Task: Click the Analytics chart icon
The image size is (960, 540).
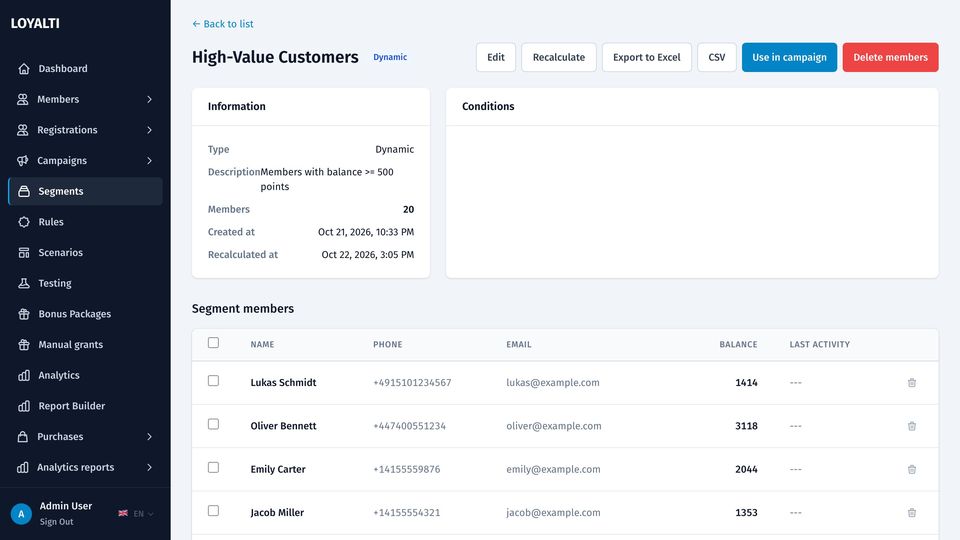Action: click(x=24, y=375)
